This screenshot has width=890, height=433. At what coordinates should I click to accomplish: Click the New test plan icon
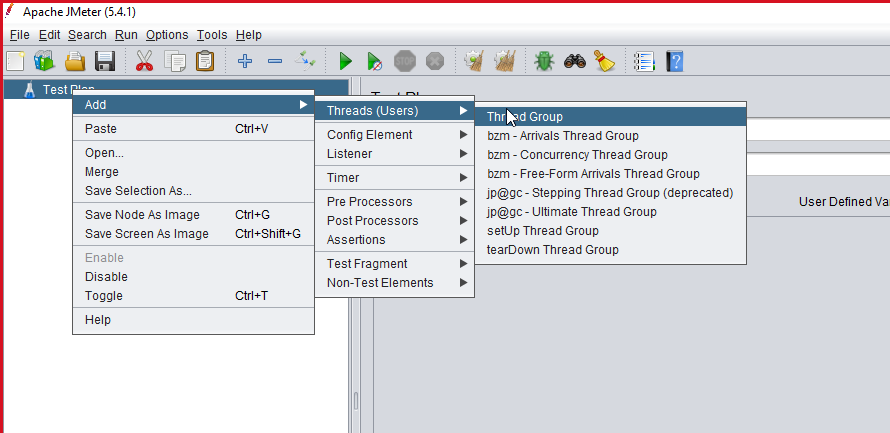(x=15, y=61)
